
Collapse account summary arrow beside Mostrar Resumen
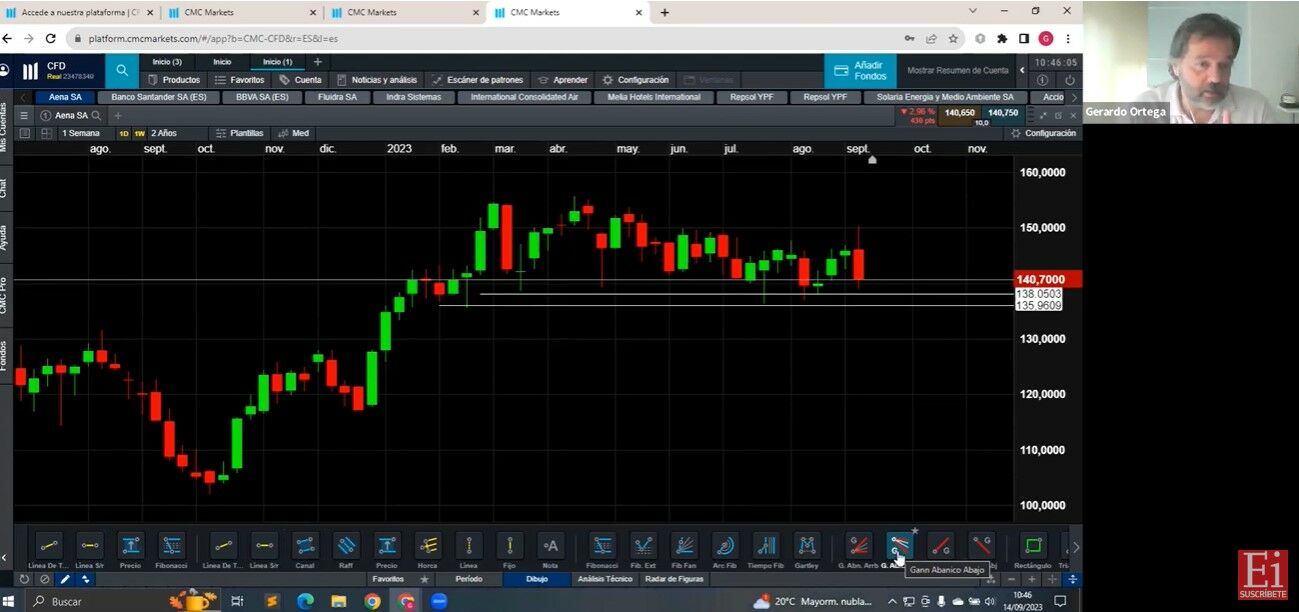coord(1021,71)
